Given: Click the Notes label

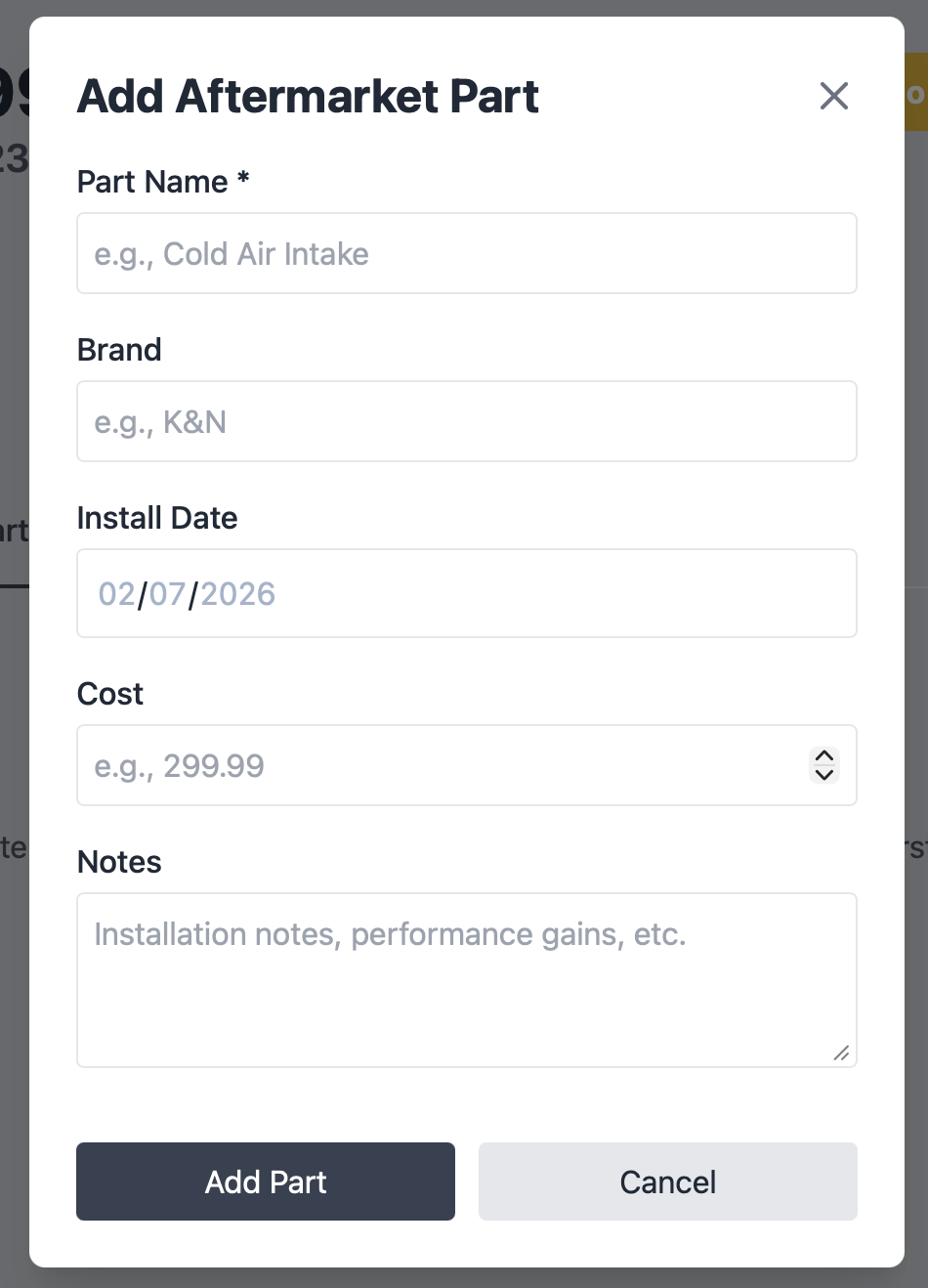Looking at the screenshot, I should coord(119,862).
